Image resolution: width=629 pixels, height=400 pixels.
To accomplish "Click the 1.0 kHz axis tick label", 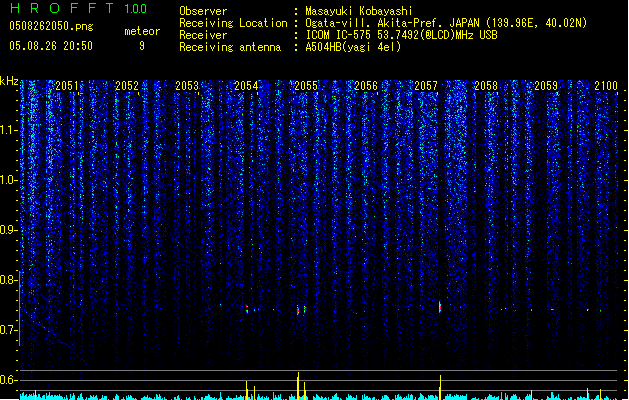I will pyautogui.click(x=8, y=180).
